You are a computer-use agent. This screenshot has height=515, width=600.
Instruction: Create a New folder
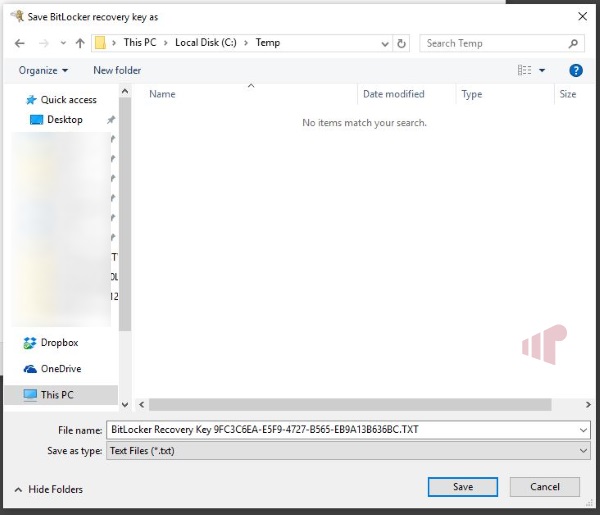pyautogui.click(x=117, y=70)
